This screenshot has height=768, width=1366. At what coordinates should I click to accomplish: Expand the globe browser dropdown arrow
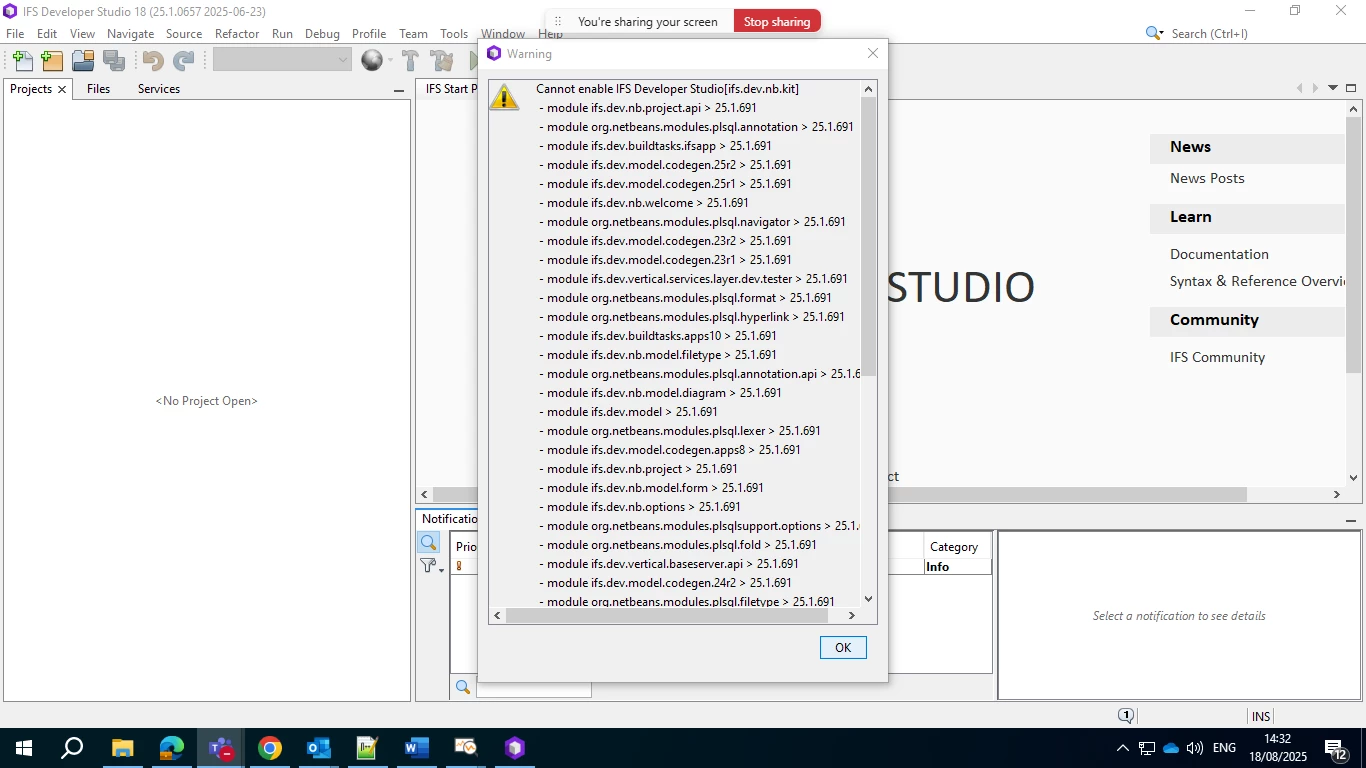(x=390, y=61)
